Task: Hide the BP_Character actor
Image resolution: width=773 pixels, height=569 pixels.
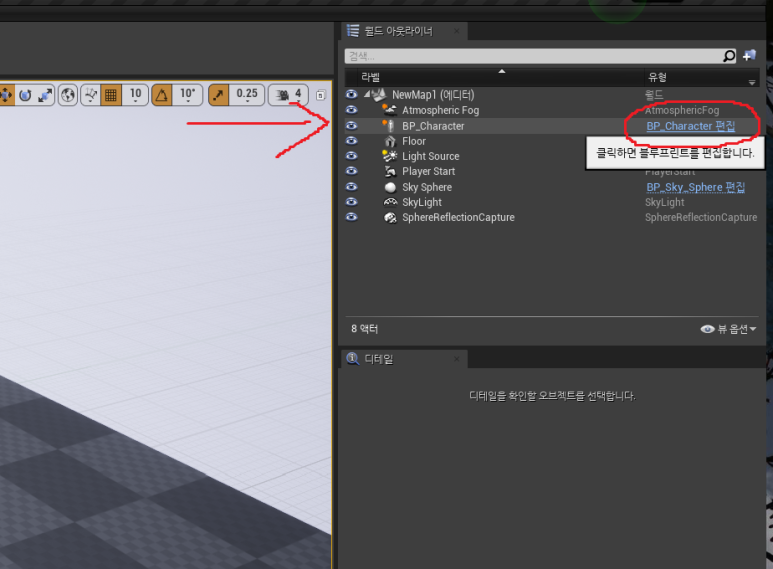Action: pos(351,125)
